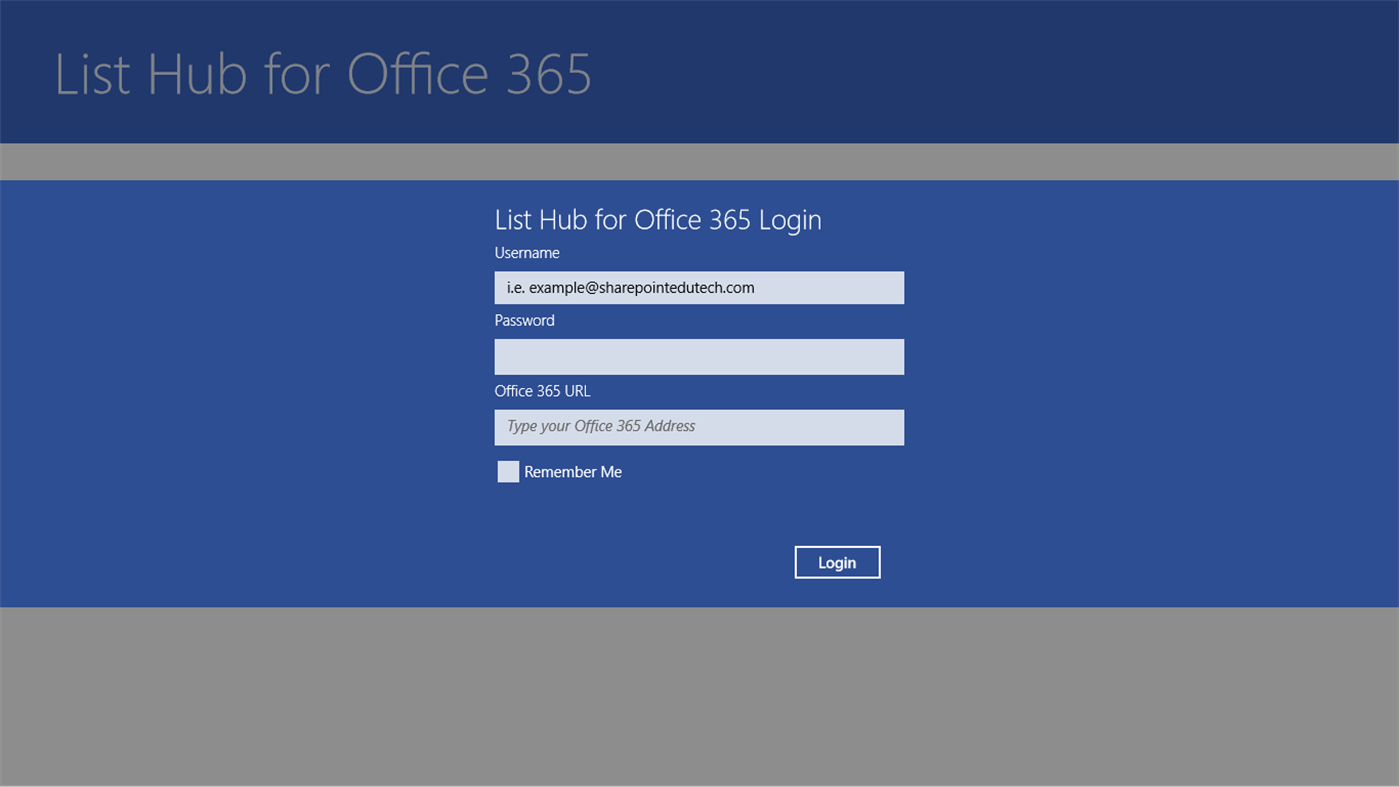Click the gray bar below the header
The height and width of the screenshot is (787, 1399).
pyautogui.click(x=700, y=160)
